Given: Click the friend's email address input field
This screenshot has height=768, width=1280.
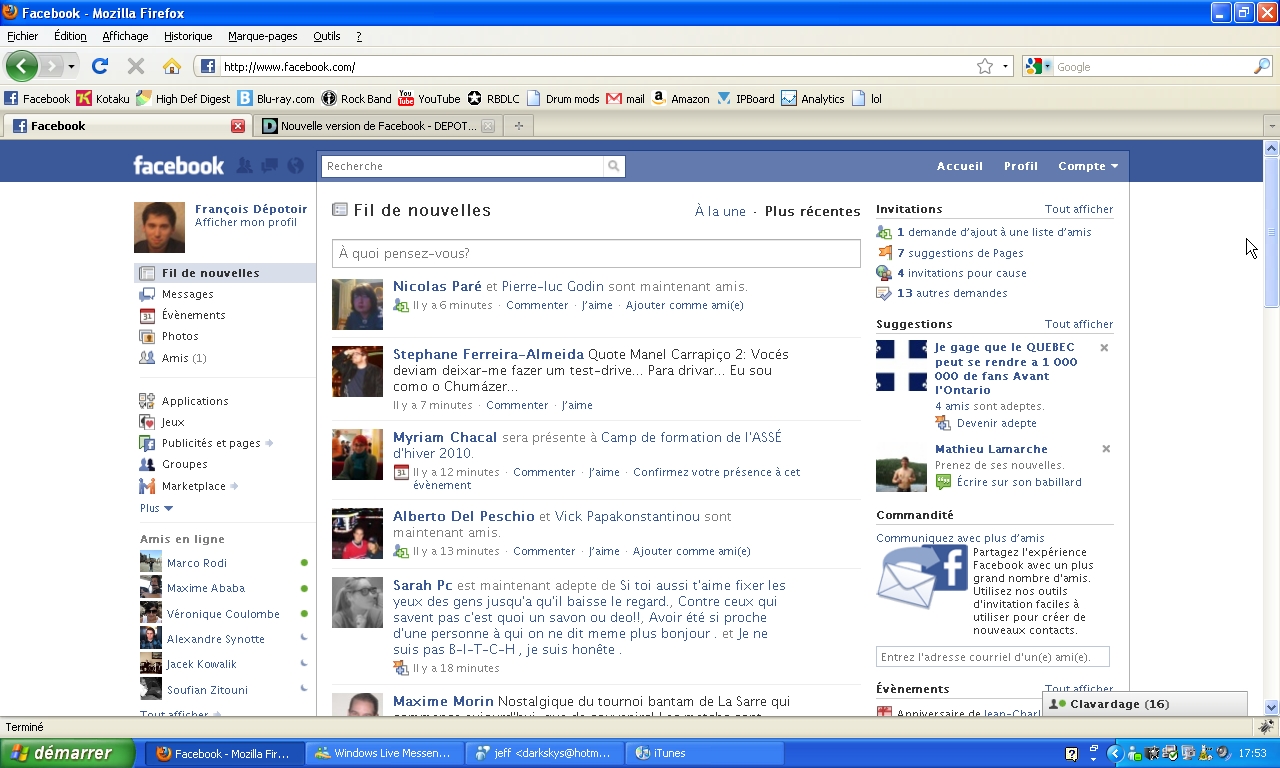Looking at the screenshot, I should point(993,657).
